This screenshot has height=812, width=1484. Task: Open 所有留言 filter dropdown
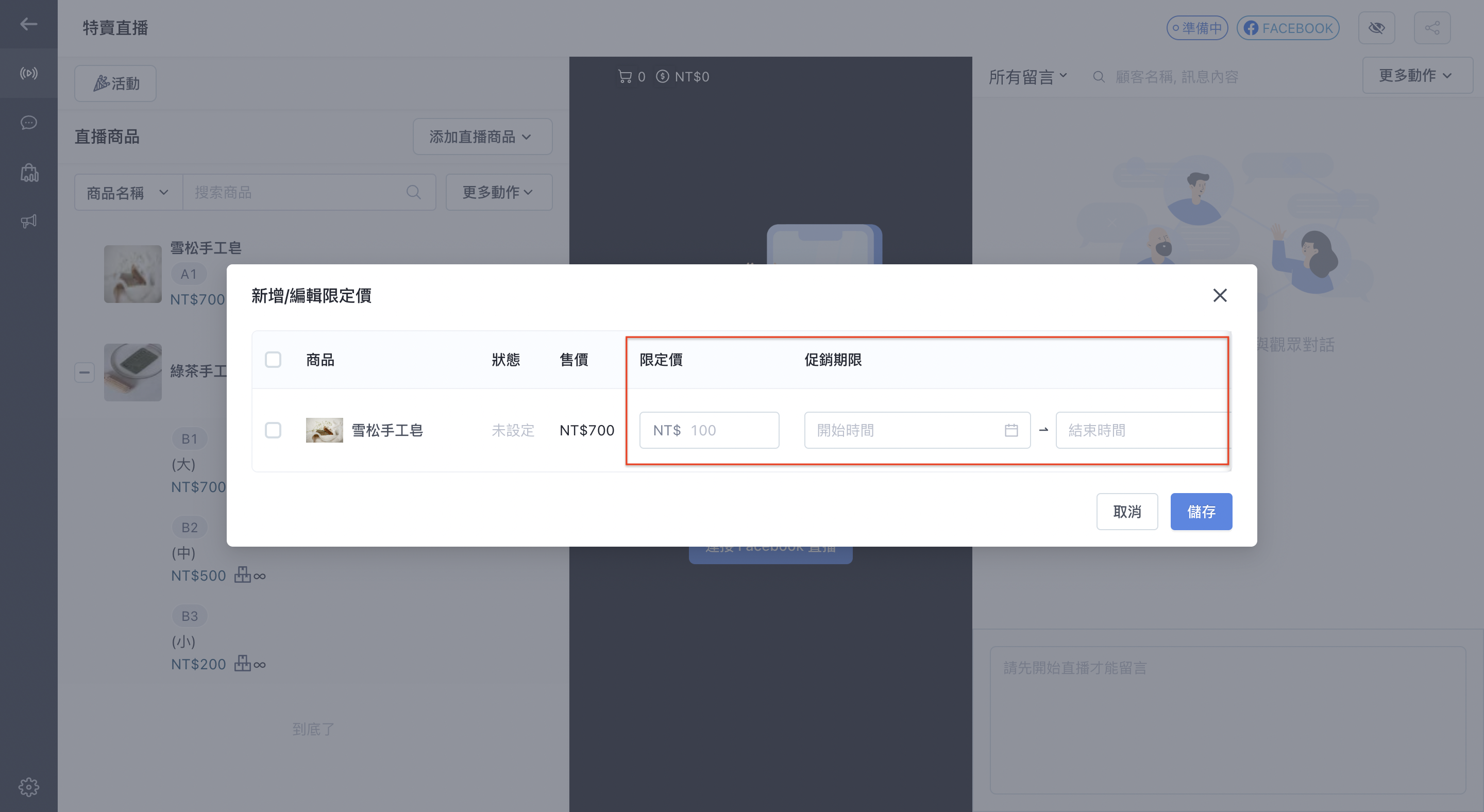(x=1028, y=77)
